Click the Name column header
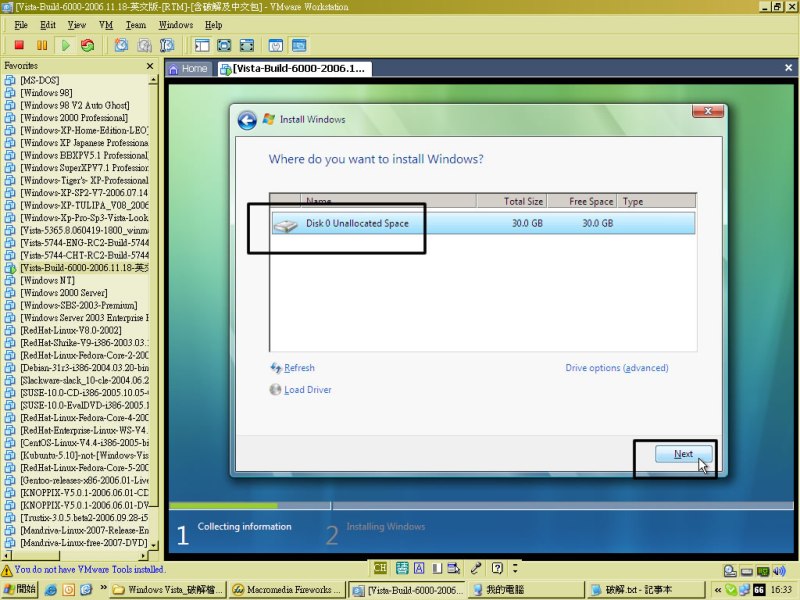This screenshot has width=800, height=600. coord(388,201)
